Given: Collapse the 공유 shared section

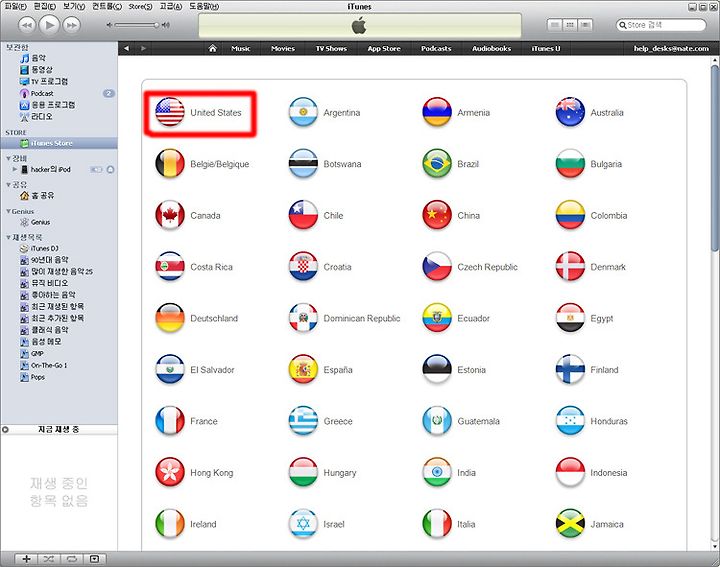Looking at the screenshot, I should pos(8,185).
